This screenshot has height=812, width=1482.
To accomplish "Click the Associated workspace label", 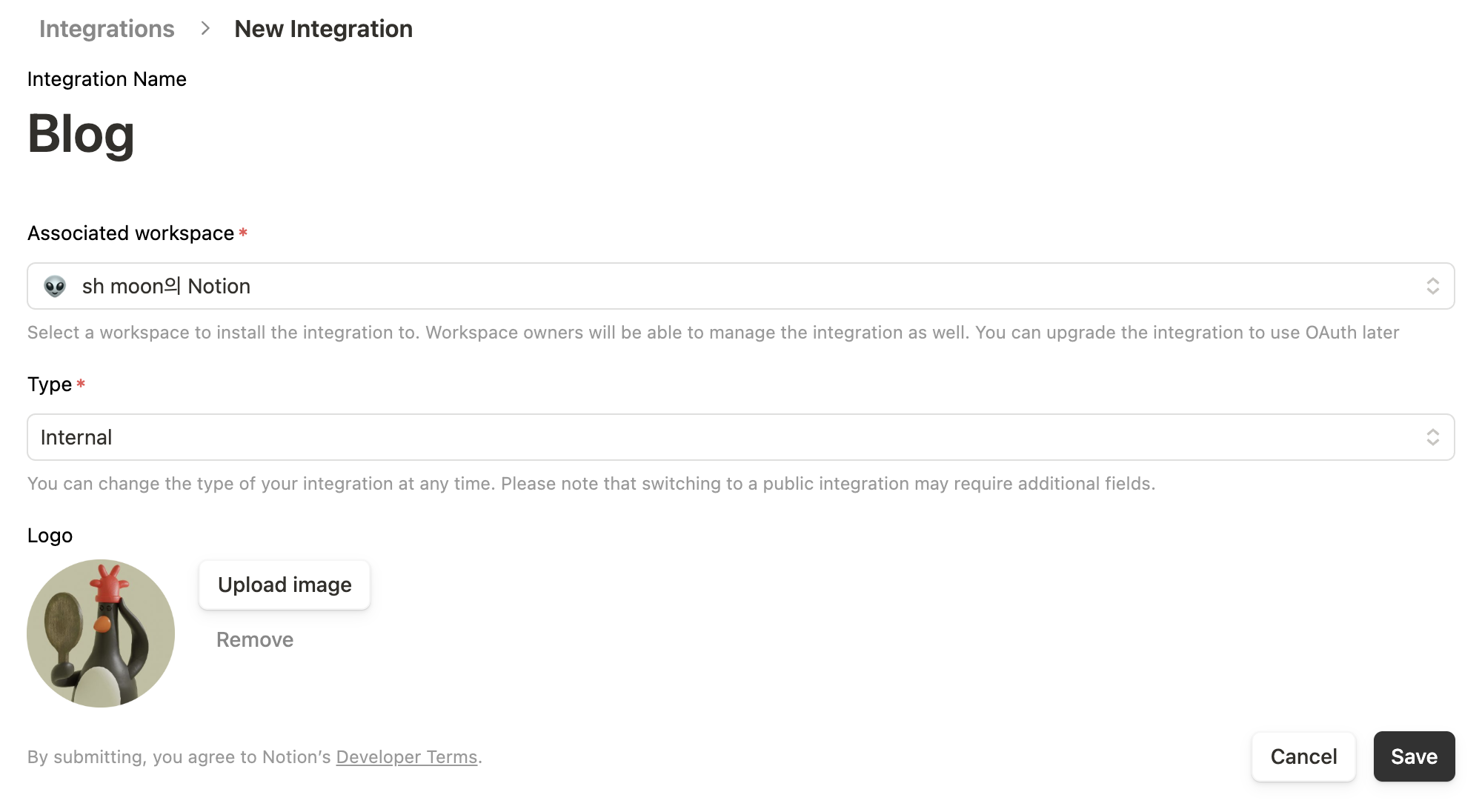I will click(x=131, y=233).
